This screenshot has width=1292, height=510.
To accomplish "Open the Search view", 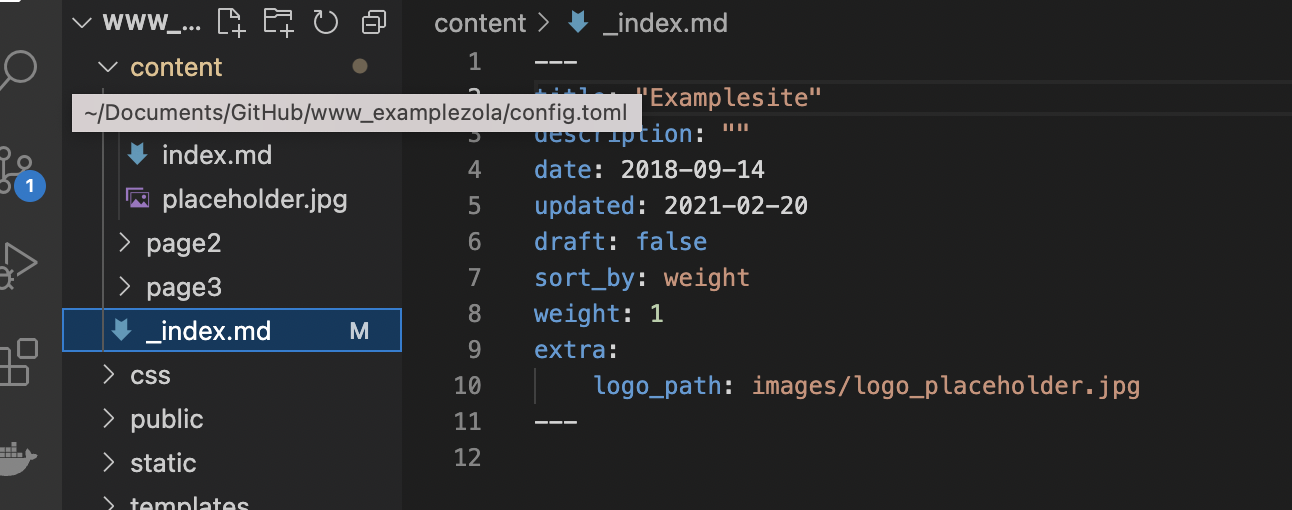I will coord(20,72).
